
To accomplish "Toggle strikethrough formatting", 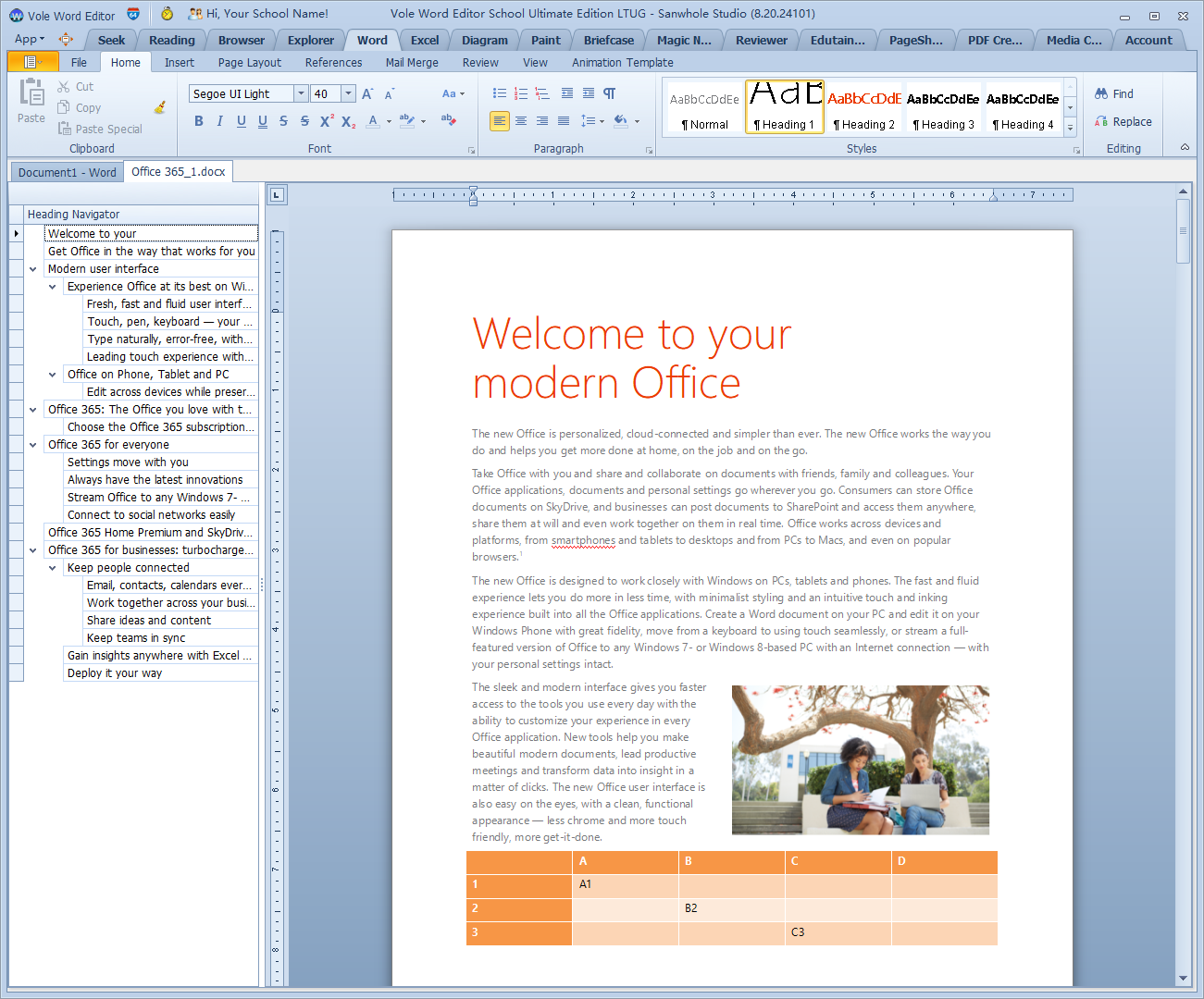I will pyautogui.click(x=284, y=121).
